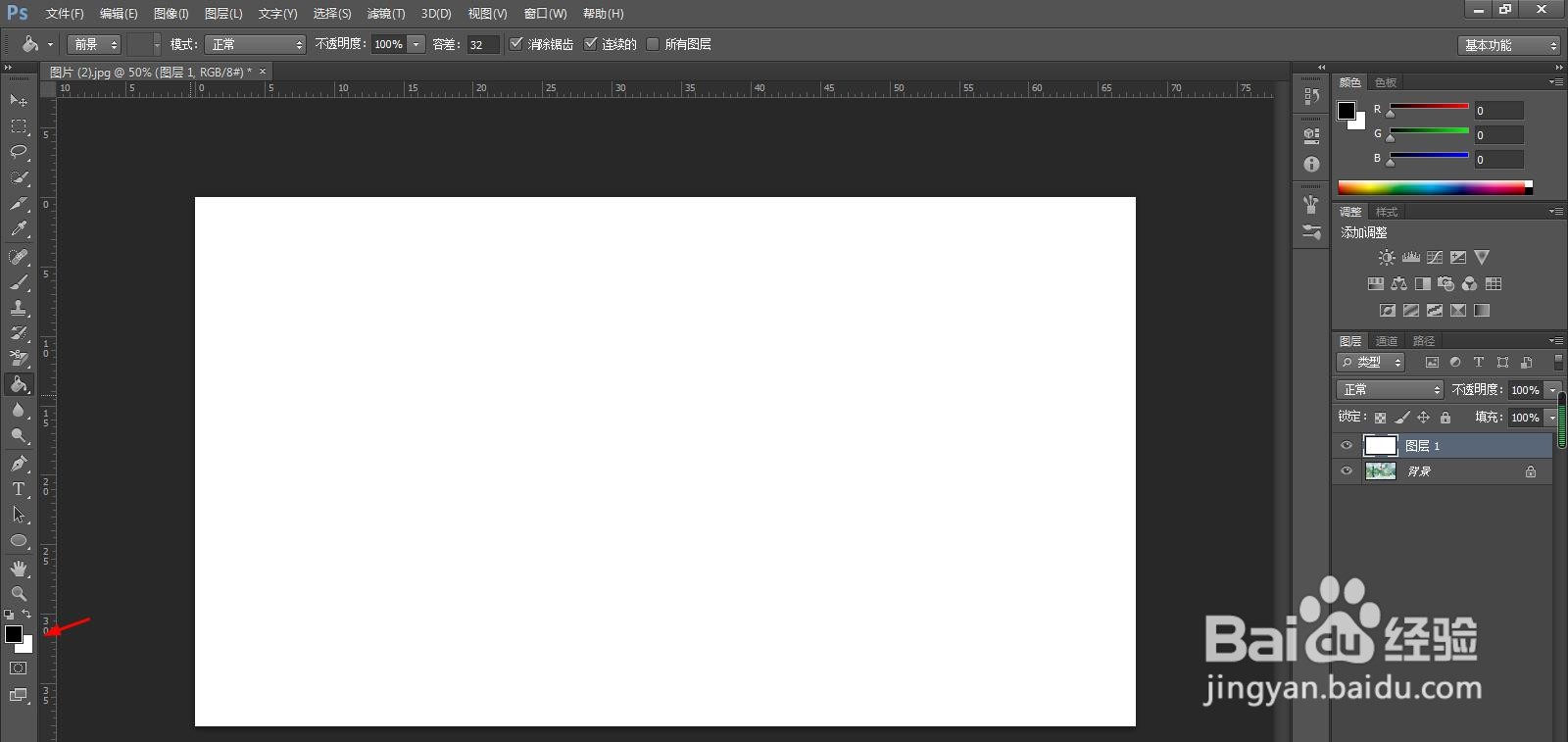Open the layer blend mode dropdown
This screenshot has width=1568, height=742.
(x=1390, y=390)
